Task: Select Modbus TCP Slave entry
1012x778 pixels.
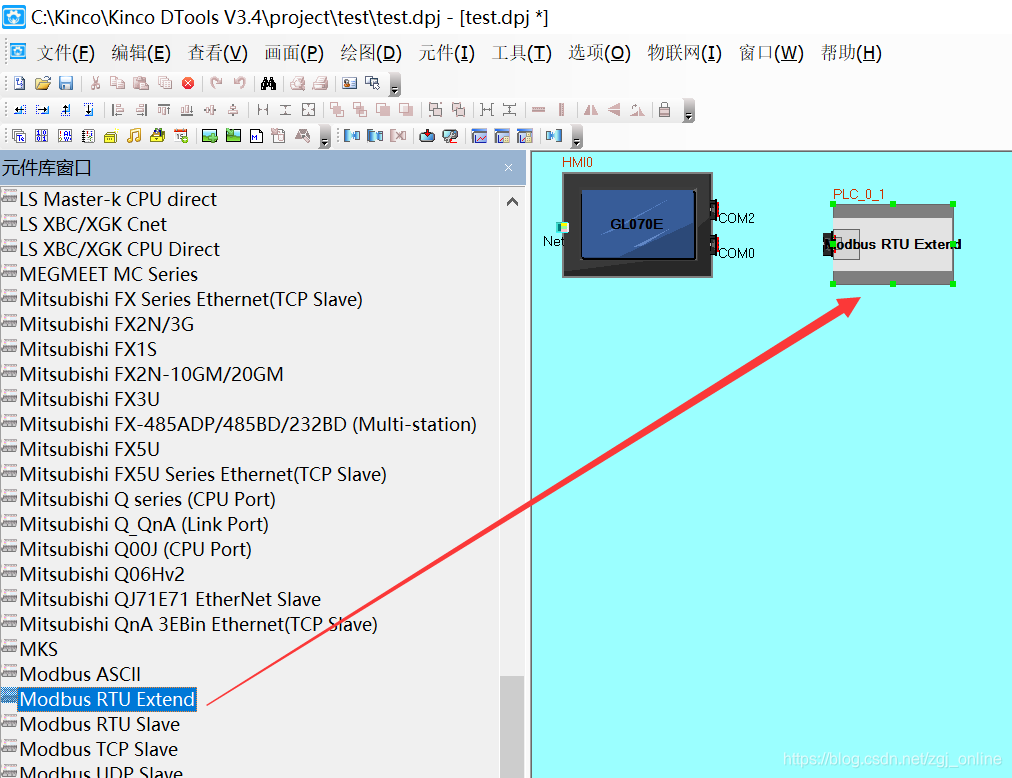Action: coord(99,750)
